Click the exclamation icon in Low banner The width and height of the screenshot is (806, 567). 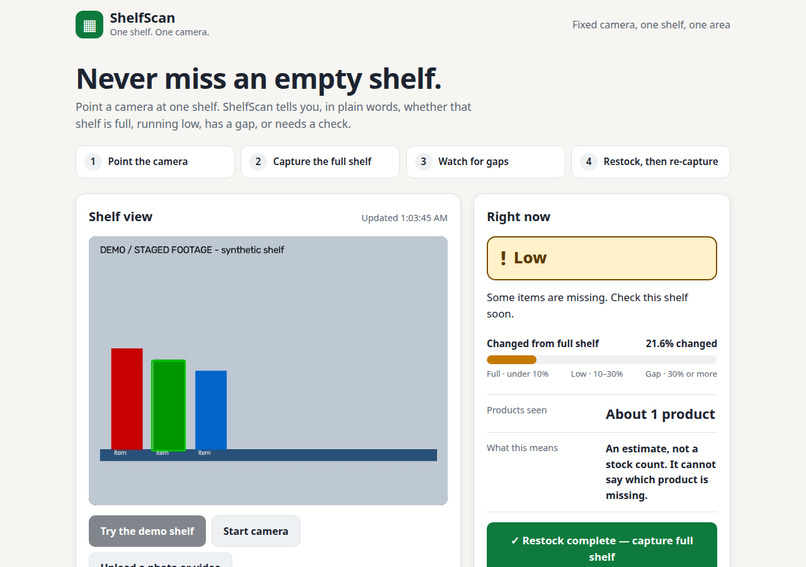pos(503,258)
